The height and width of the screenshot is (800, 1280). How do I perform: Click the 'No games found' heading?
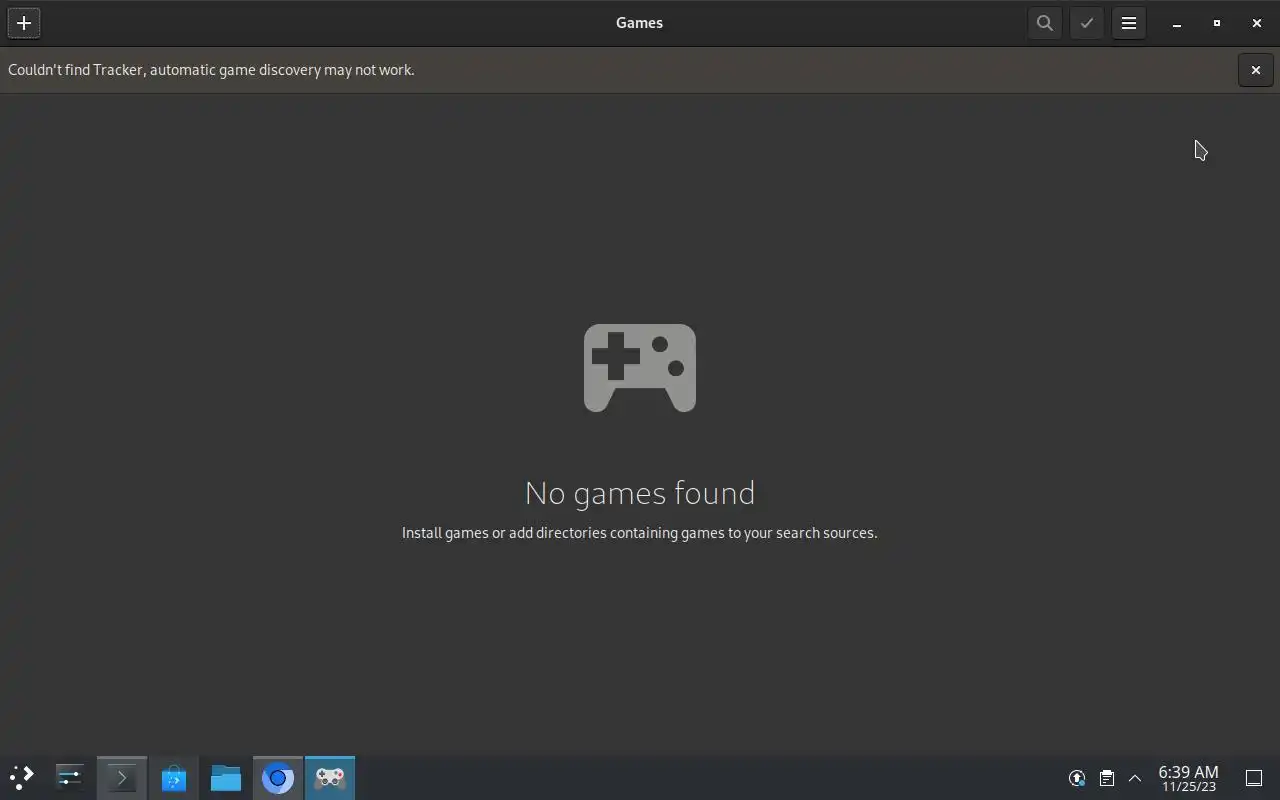click(x=640, y=493)
